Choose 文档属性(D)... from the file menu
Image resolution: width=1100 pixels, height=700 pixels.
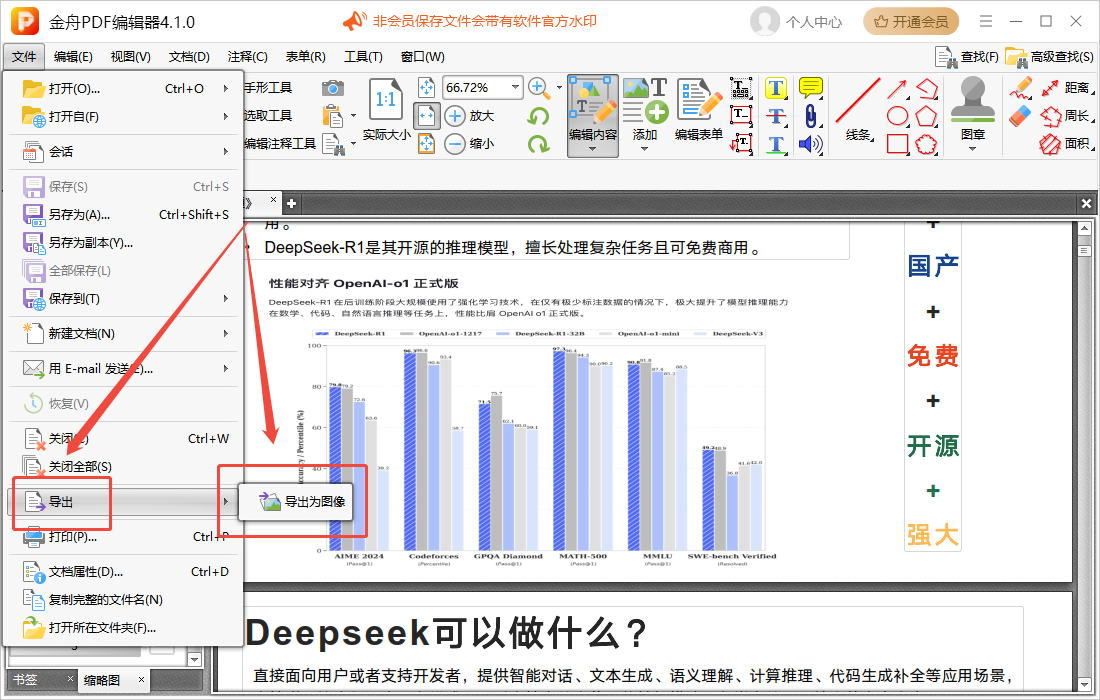point(125,572)
